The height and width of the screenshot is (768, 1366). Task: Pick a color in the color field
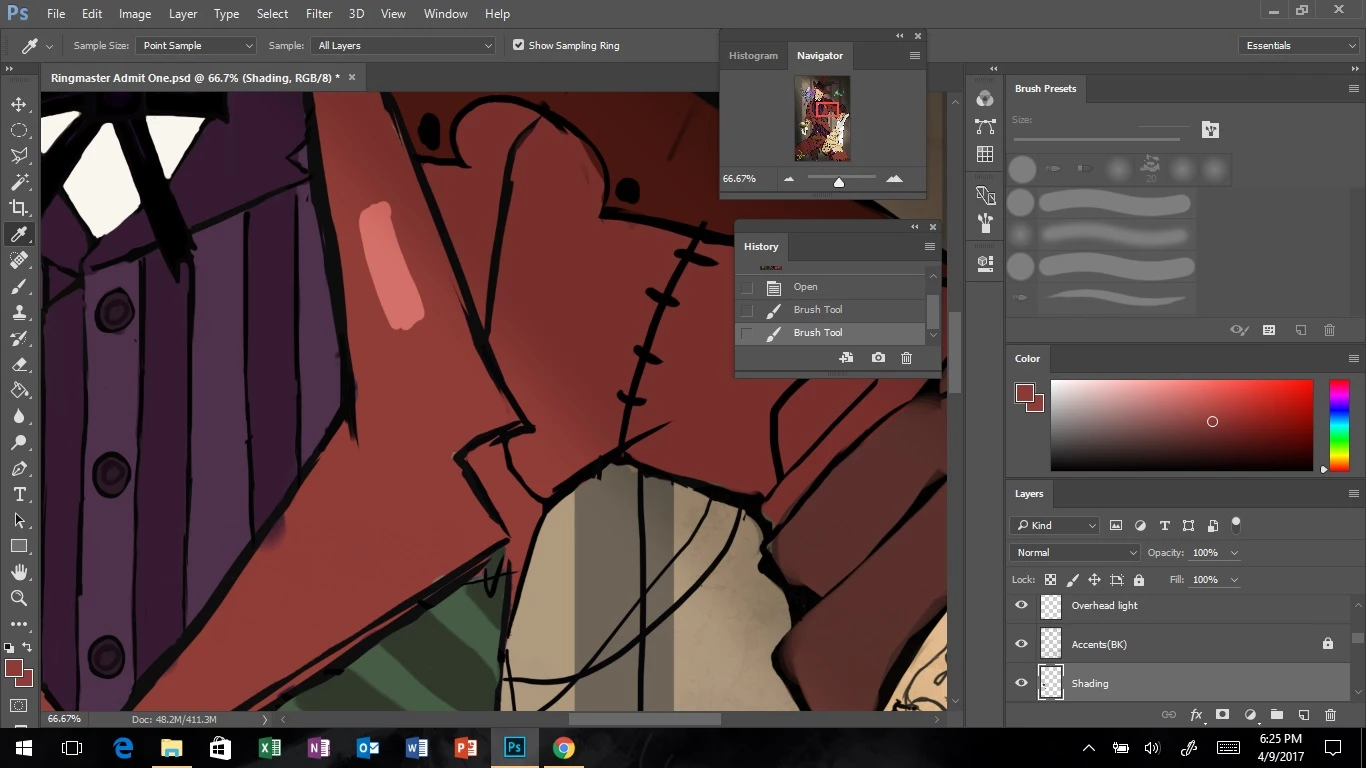pyautogui.click(x=1181, y=424)
